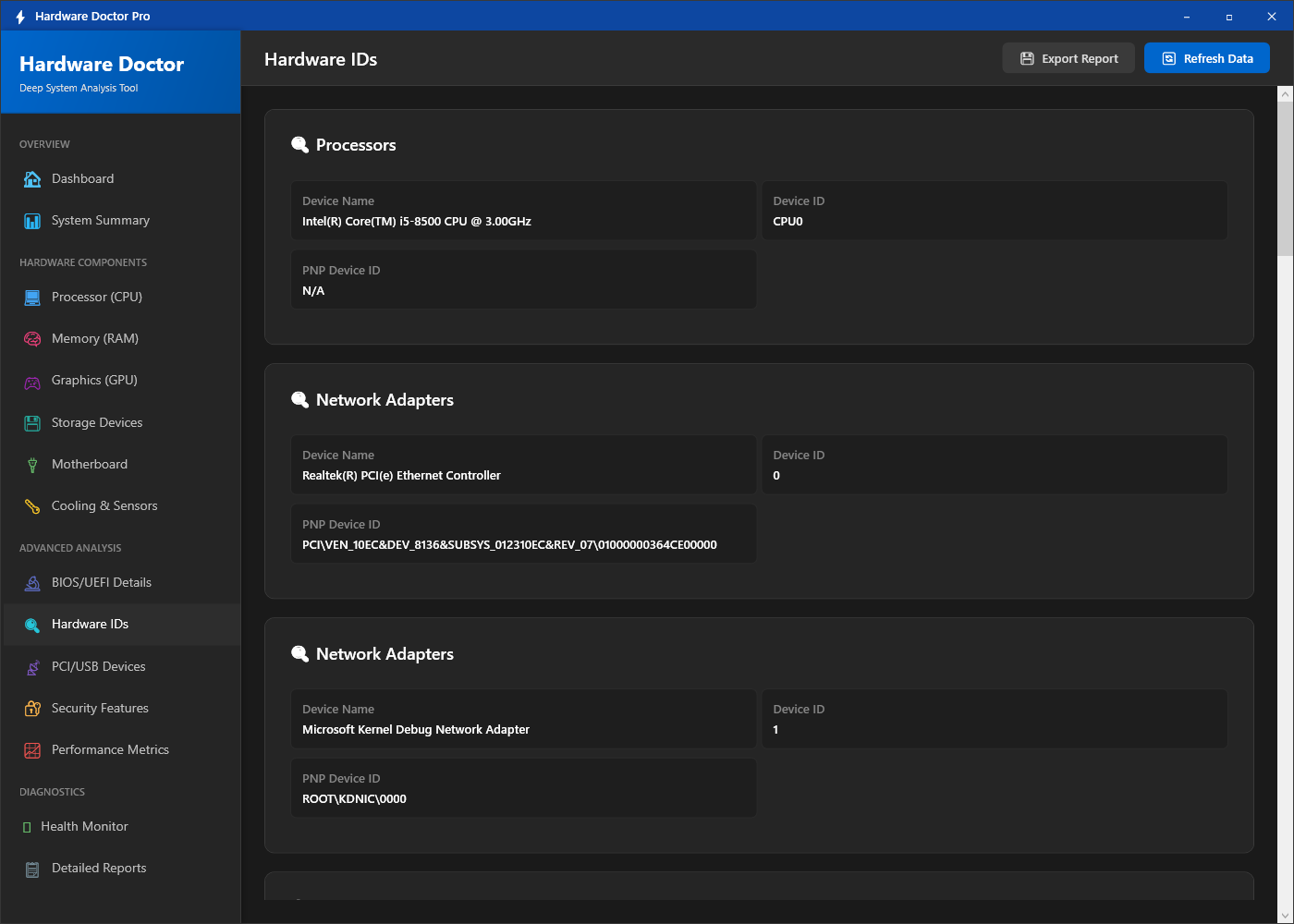
Task: Open Storage Devices section
Action: pos(122,422)
